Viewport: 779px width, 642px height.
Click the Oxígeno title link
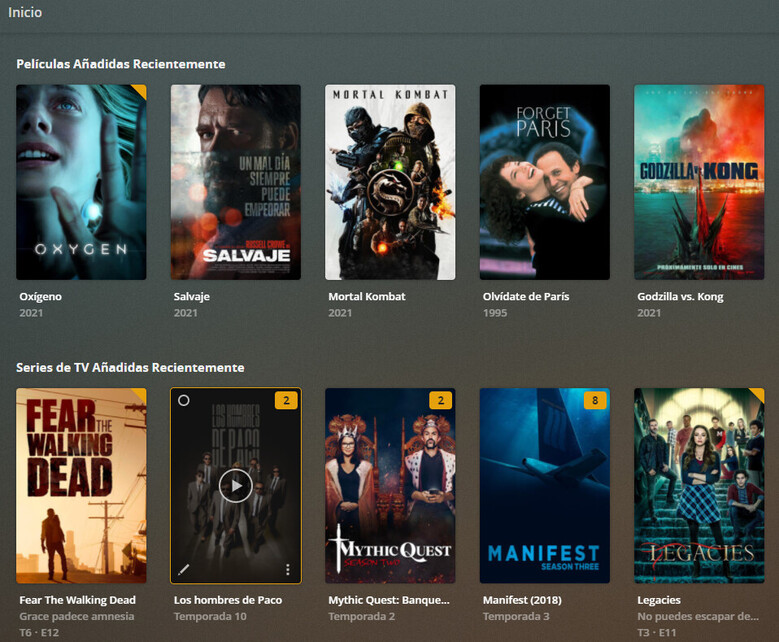coord(41,297)
